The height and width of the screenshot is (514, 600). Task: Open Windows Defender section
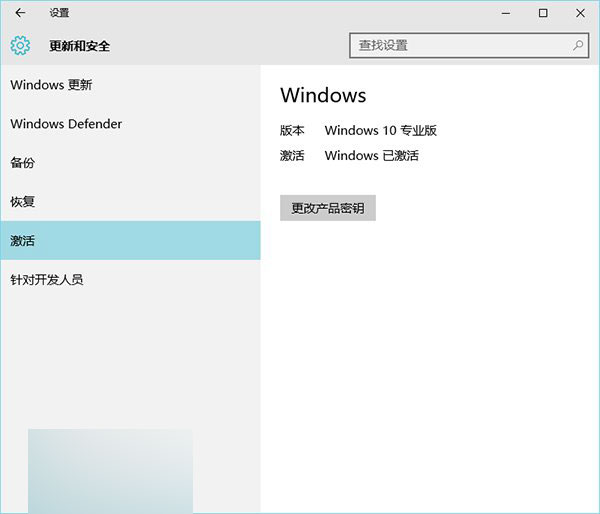tap(130, 124)
